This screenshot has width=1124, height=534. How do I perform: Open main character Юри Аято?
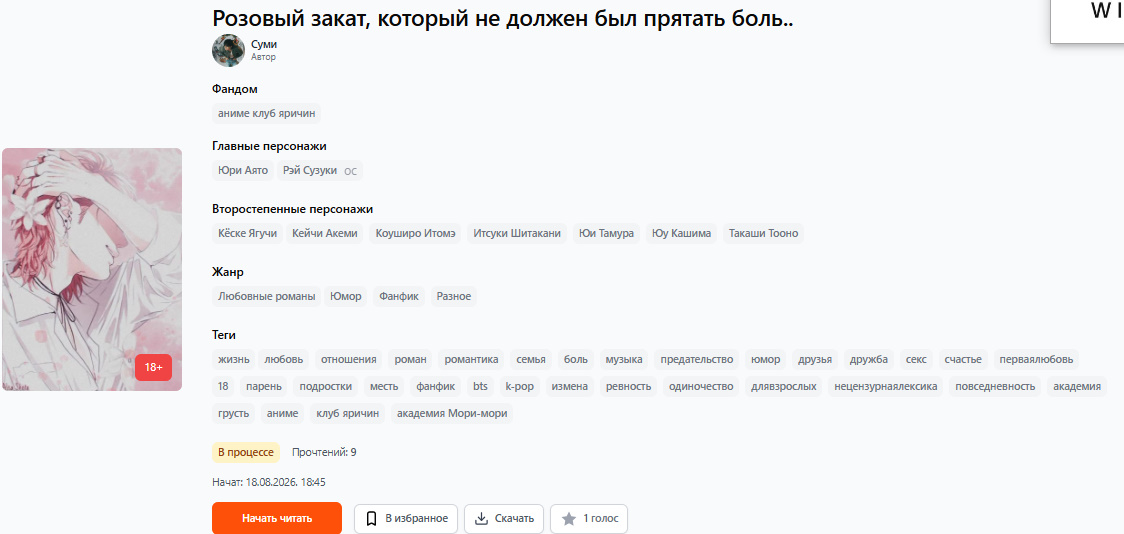[x=243, y=171]
